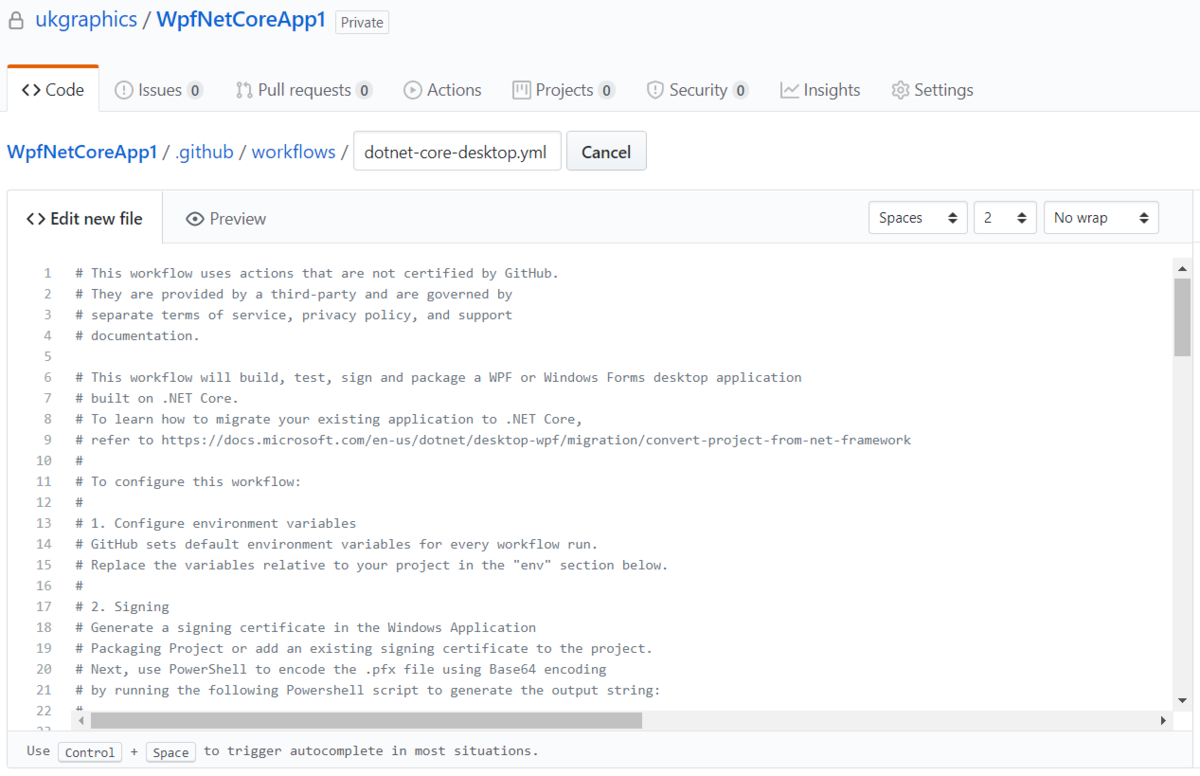Click the editor vertical scrollbar thumb
1200x776 pixels.
1183,317
